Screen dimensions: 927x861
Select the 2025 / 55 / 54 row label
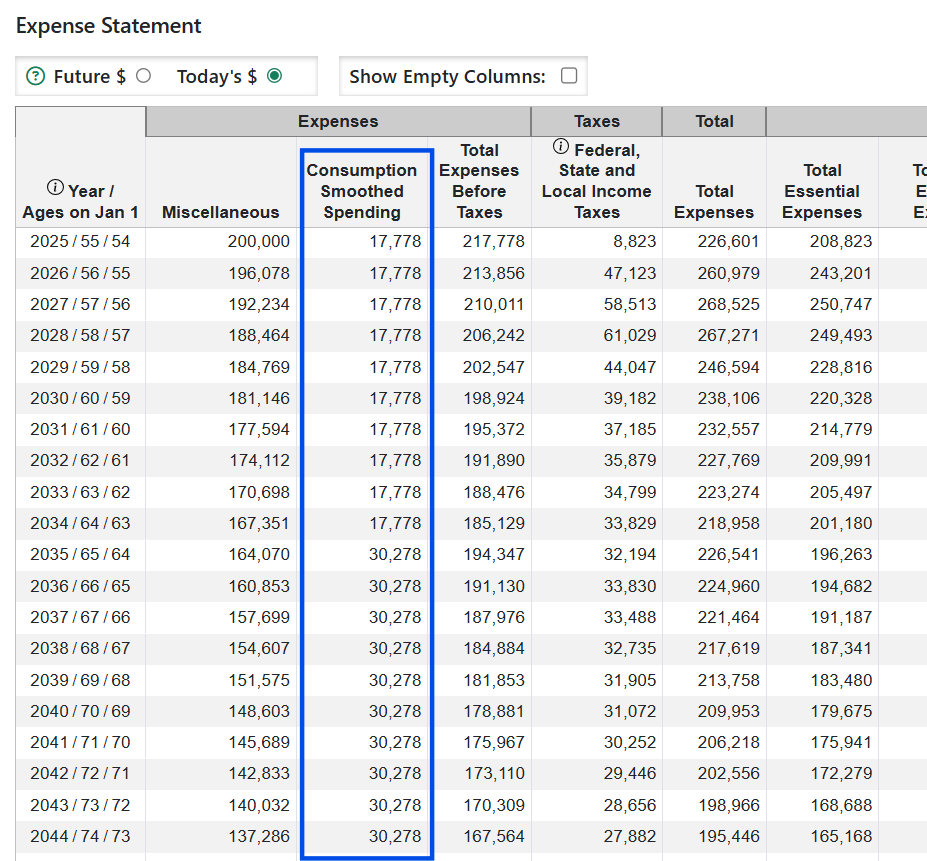80,242
